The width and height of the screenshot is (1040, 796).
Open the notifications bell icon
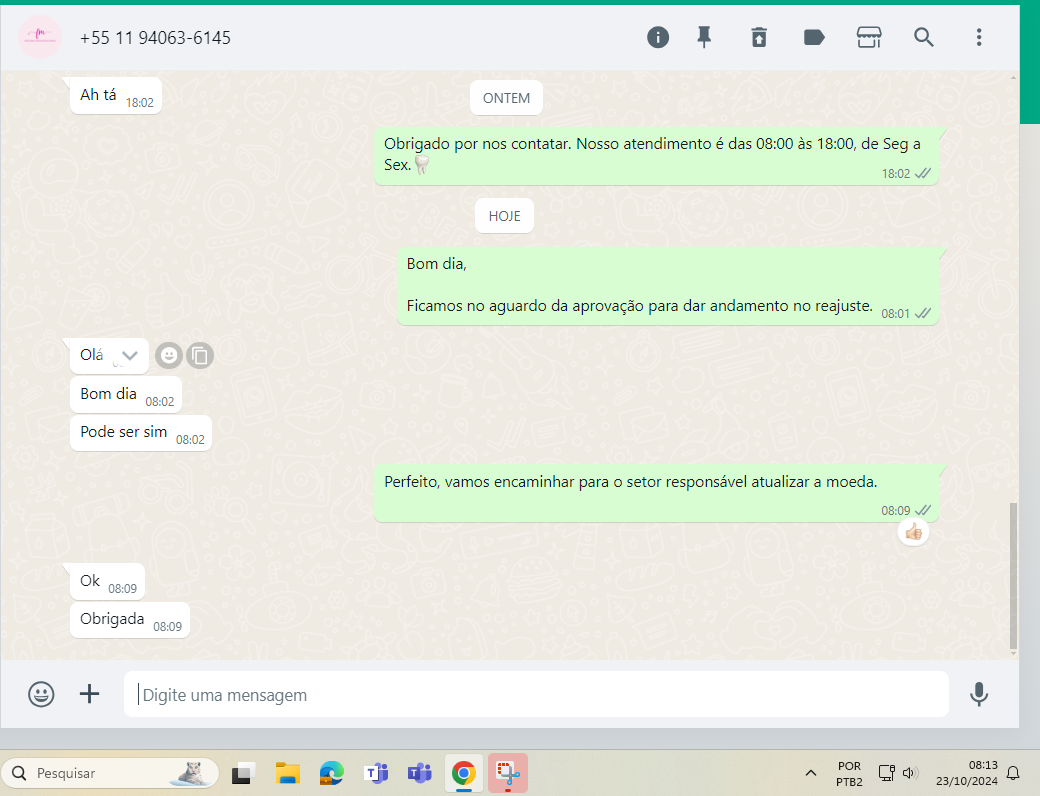[x=1013, y=773]
